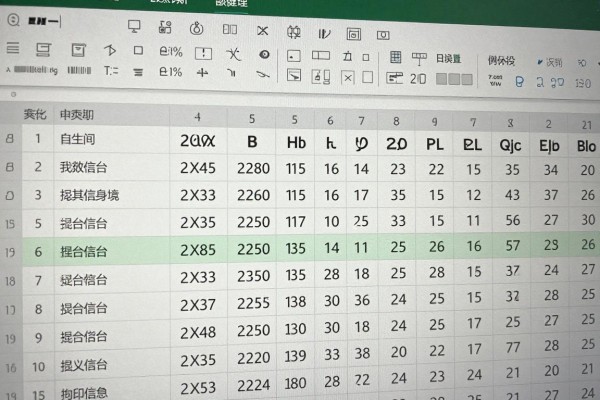Click the grid table icon
This screenshot has height=400, width=600.
click(x=396, y=57)
